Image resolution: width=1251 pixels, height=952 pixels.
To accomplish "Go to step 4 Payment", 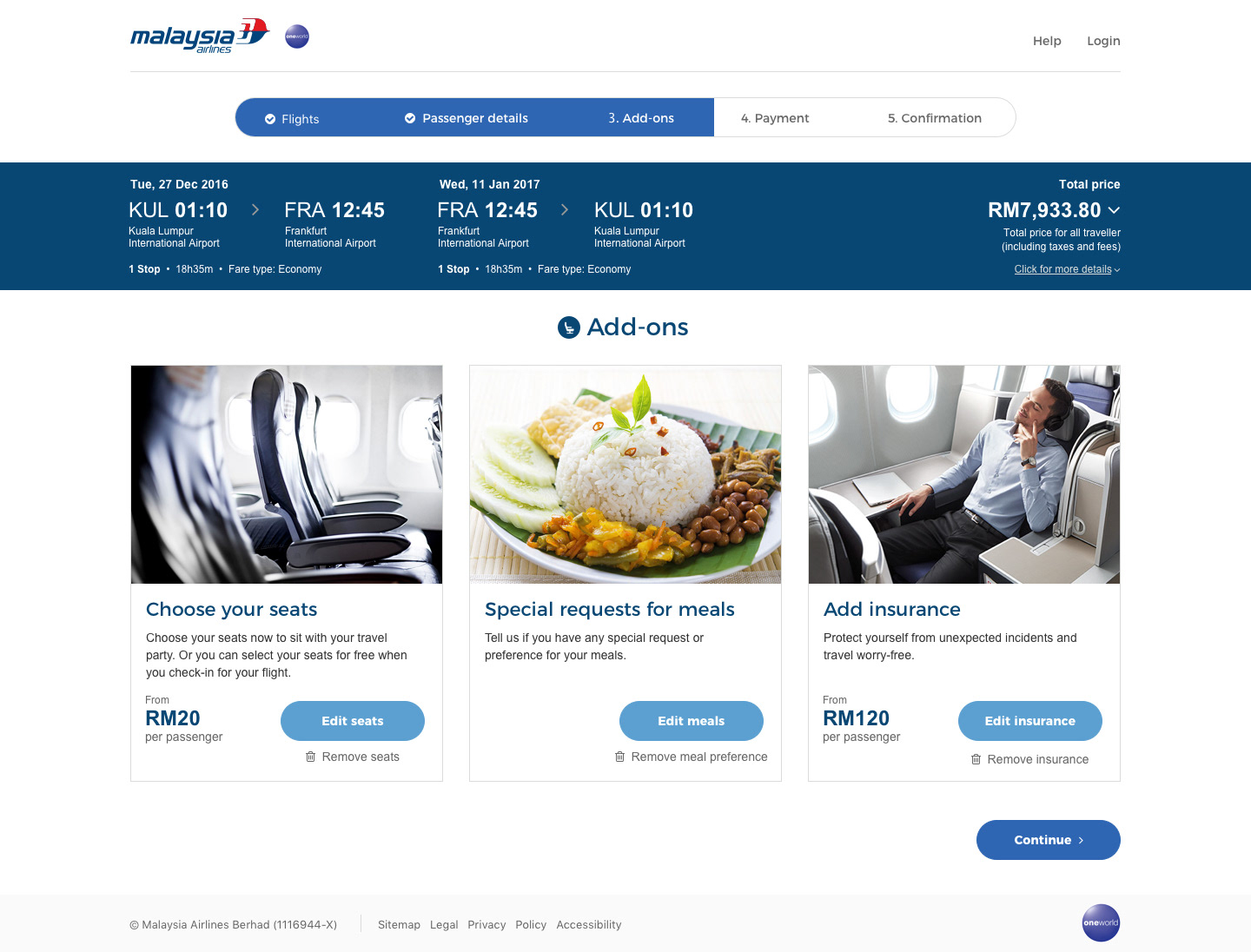I will [x=775, y=118].
